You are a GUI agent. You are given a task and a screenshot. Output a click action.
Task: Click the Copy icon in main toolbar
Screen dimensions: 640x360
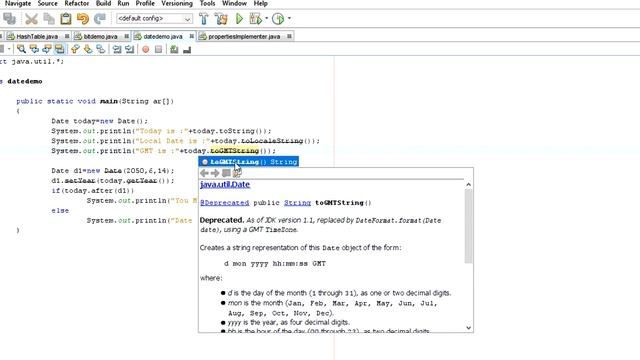(x=49, y=19)
